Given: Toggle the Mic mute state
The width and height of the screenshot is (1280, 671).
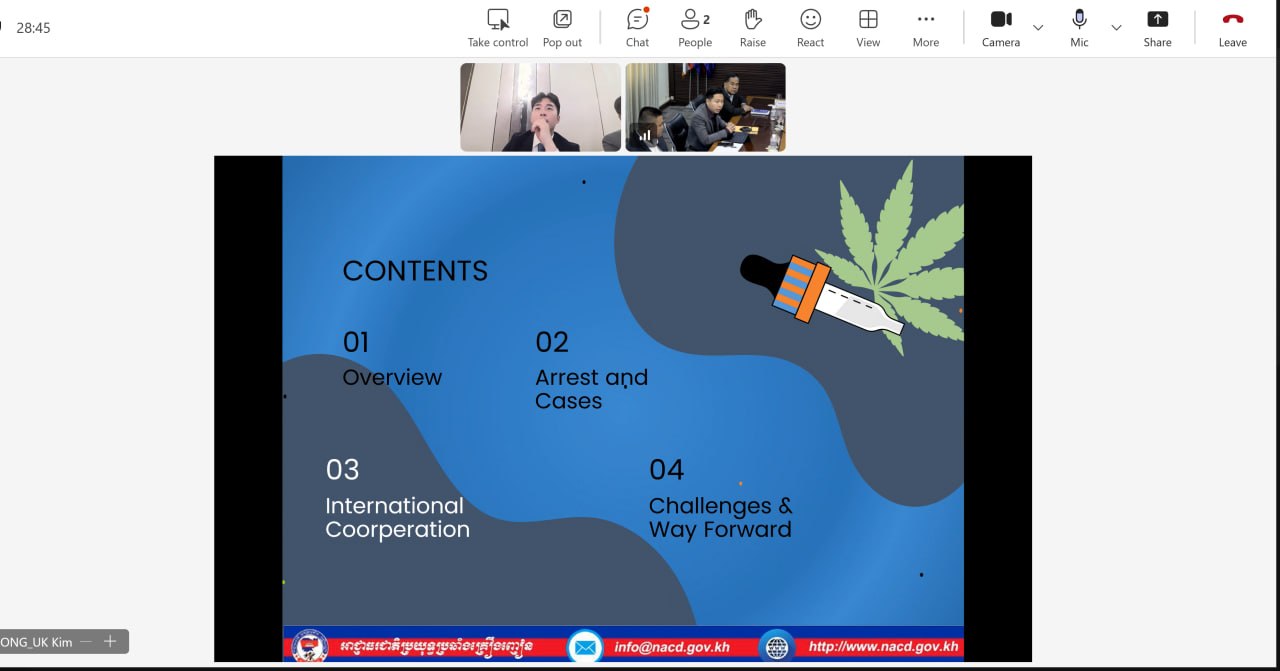Looking at the screenshot, I should [x=1079, y=28].
